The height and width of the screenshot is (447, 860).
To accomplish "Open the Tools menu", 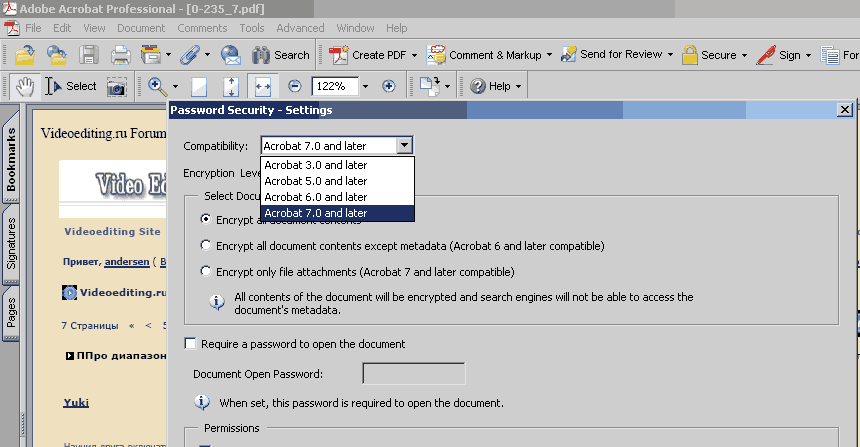I will (252, 28).
